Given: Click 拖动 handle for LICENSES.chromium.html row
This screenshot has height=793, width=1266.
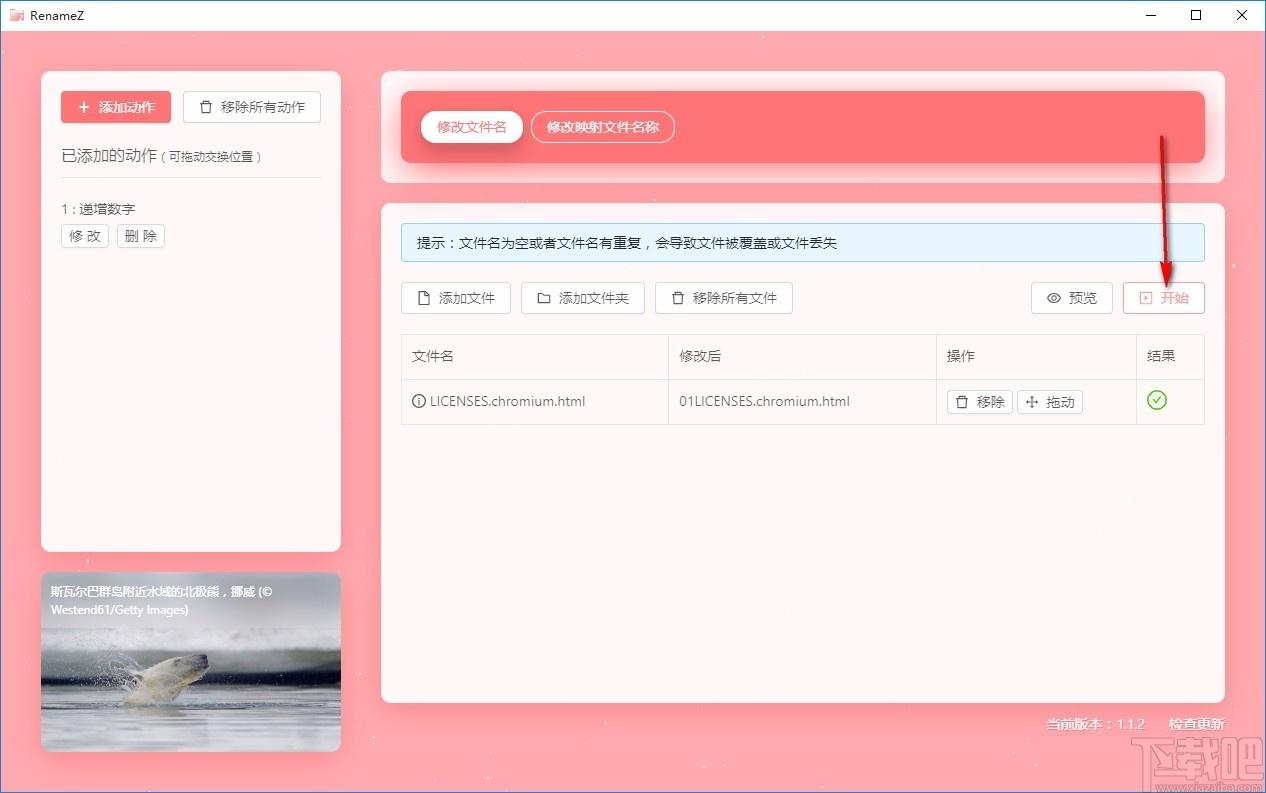Looking at the screenshot, I should (1050, 402).
